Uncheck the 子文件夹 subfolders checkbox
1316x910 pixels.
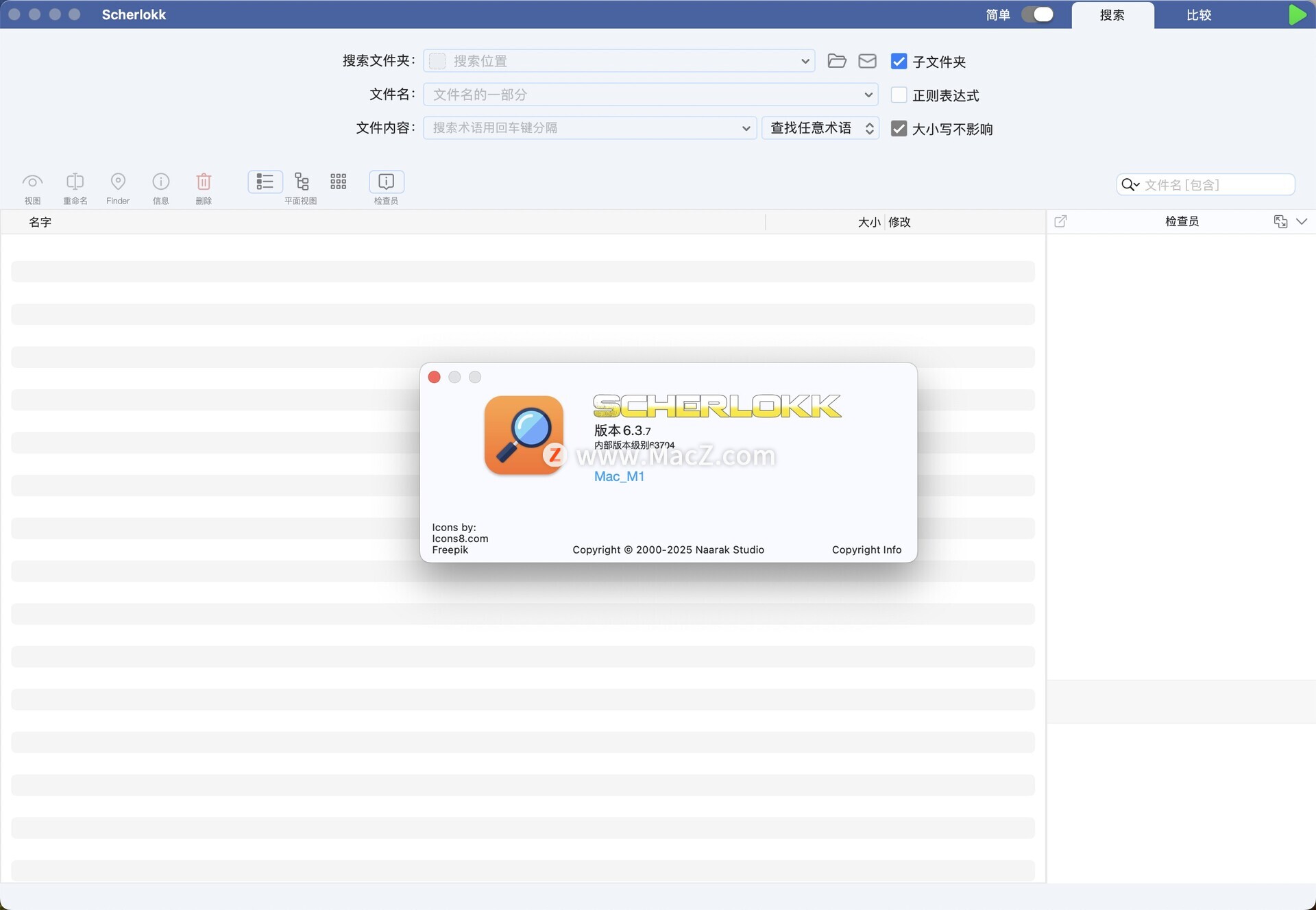coord(899,61)
